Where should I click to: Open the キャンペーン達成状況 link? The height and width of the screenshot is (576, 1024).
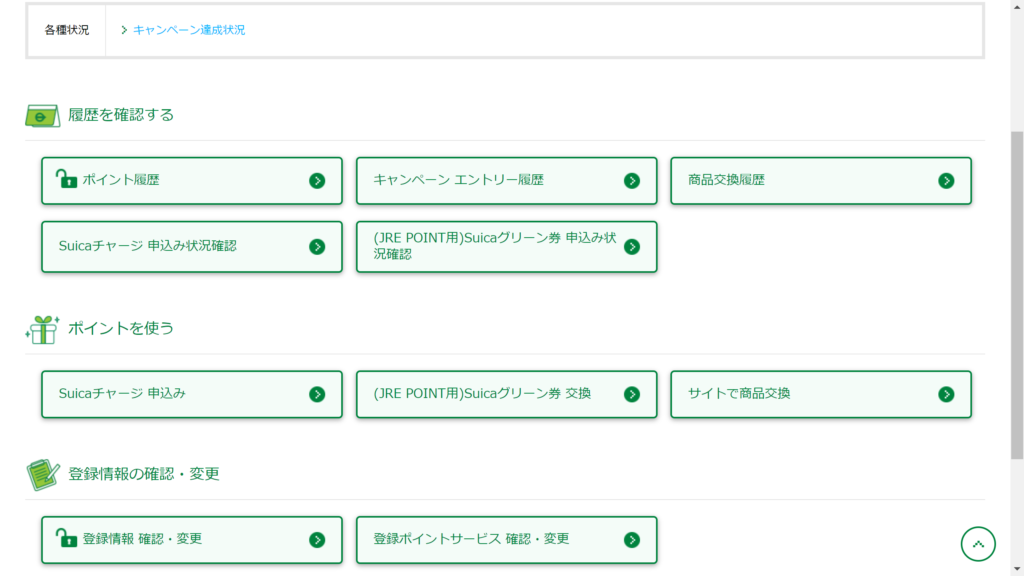(189, 30)
